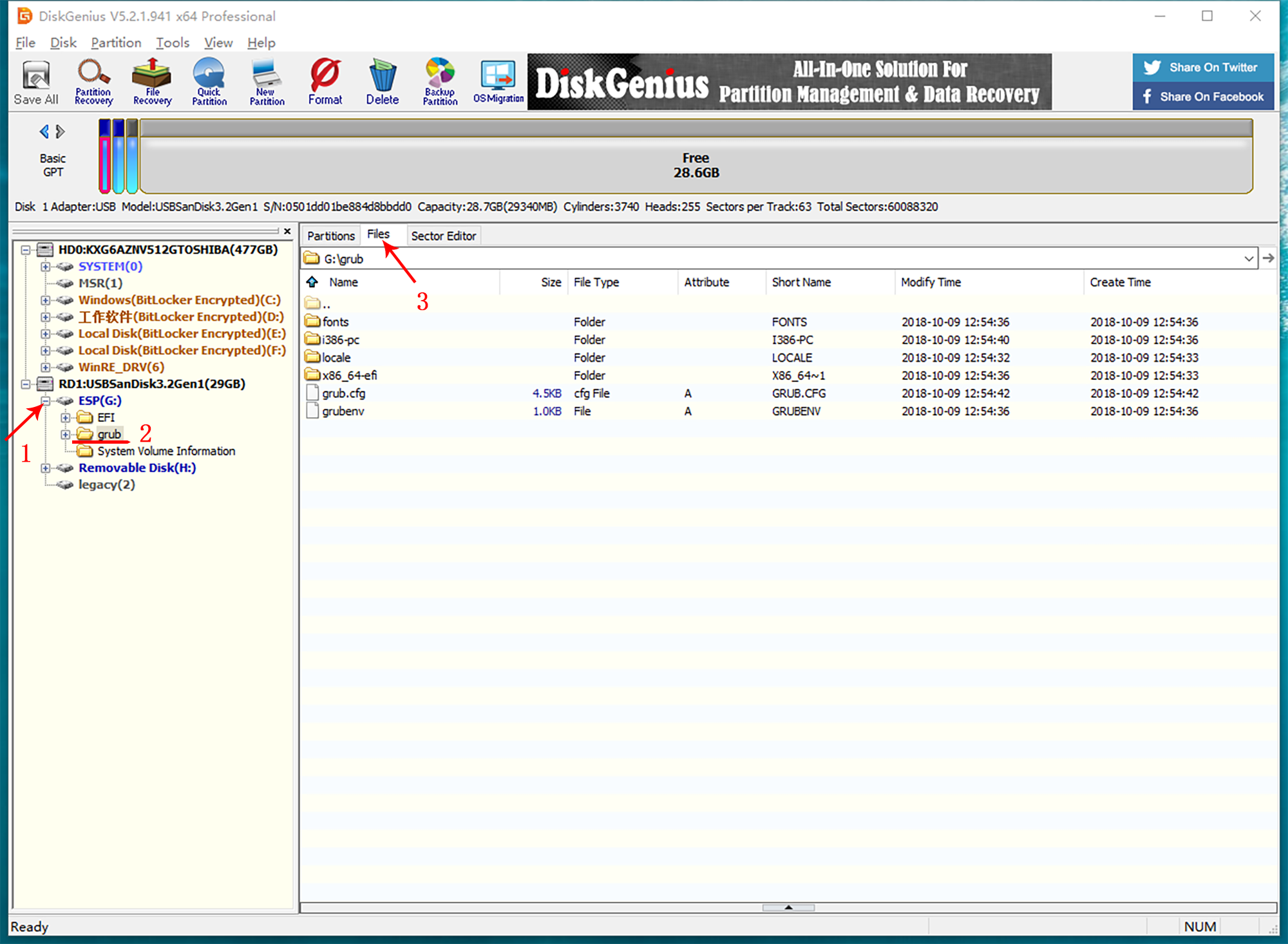Expand the grub folder tree node

pos(65,434)
